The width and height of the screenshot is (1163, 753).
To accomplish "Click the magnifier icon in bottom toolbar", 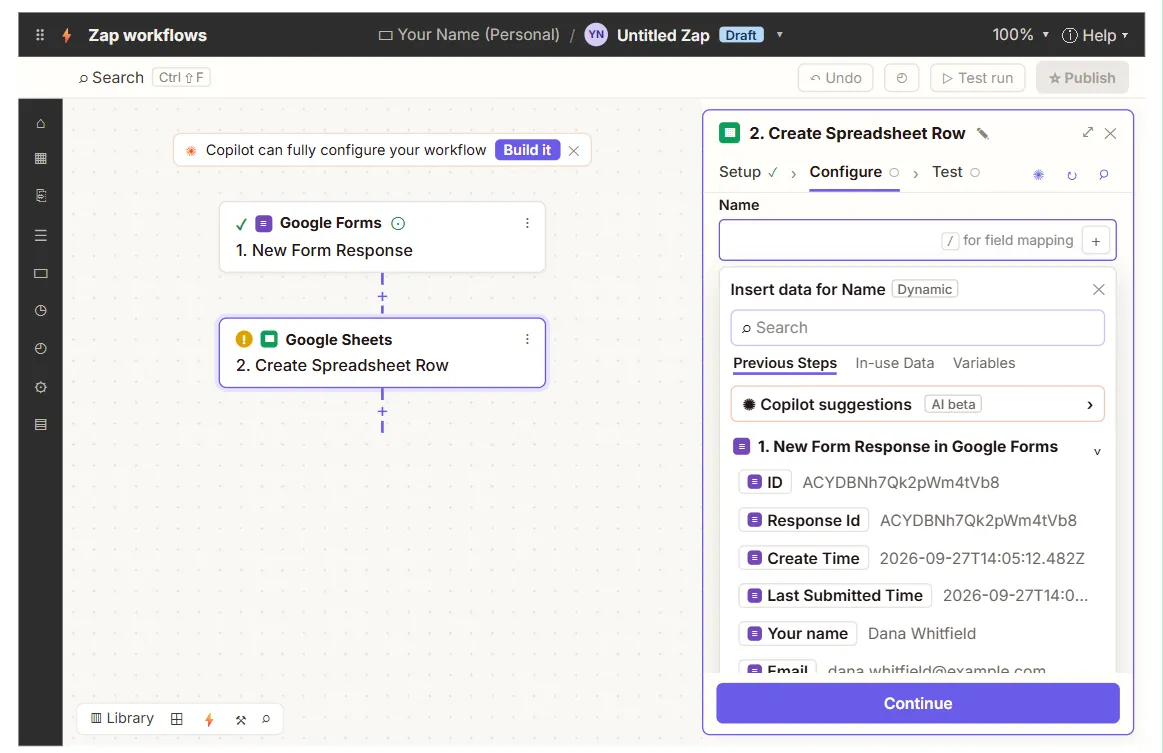I will (x=266, y=719).
